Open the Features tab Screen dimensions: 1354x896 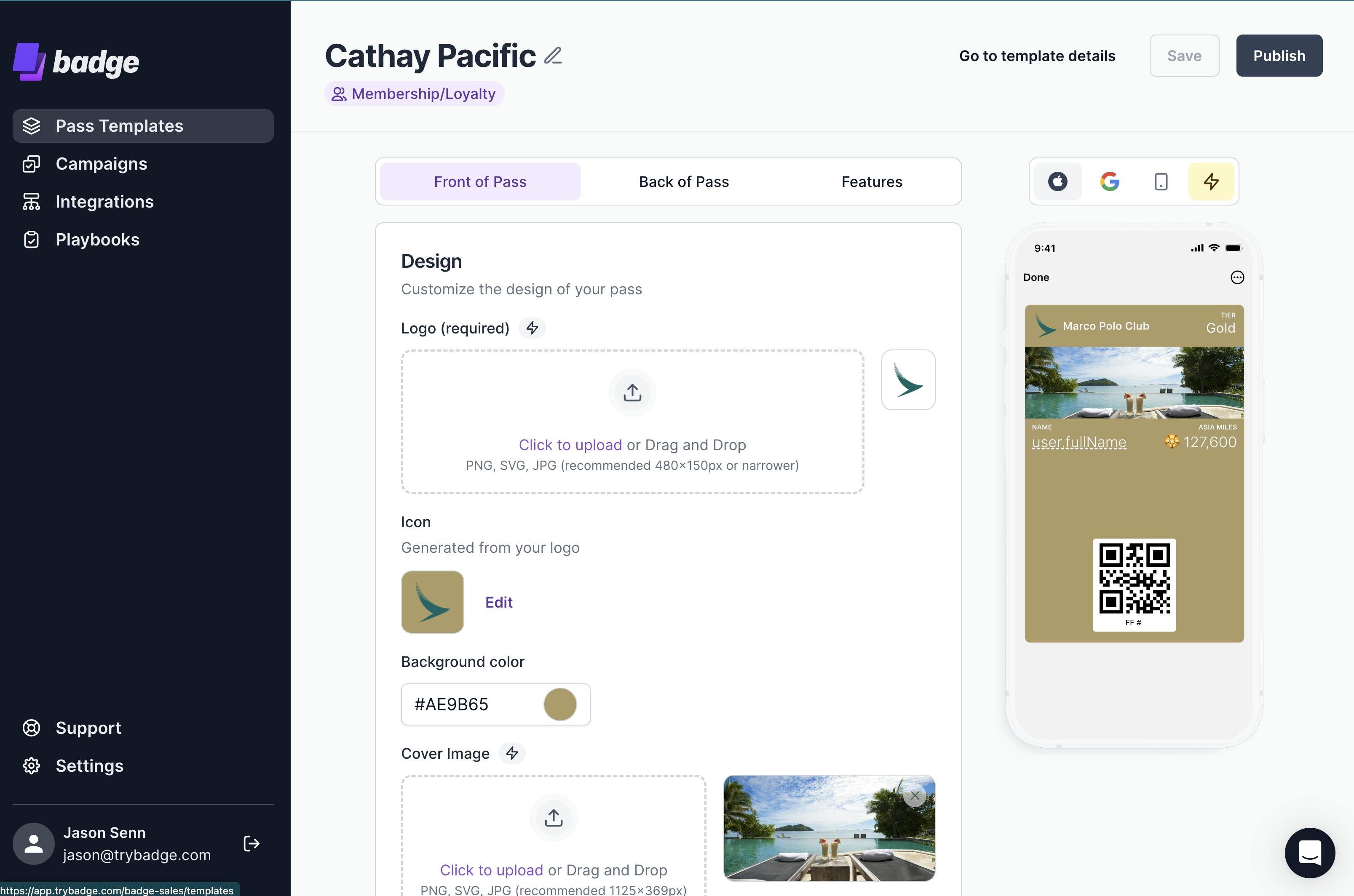pos(872,182)
